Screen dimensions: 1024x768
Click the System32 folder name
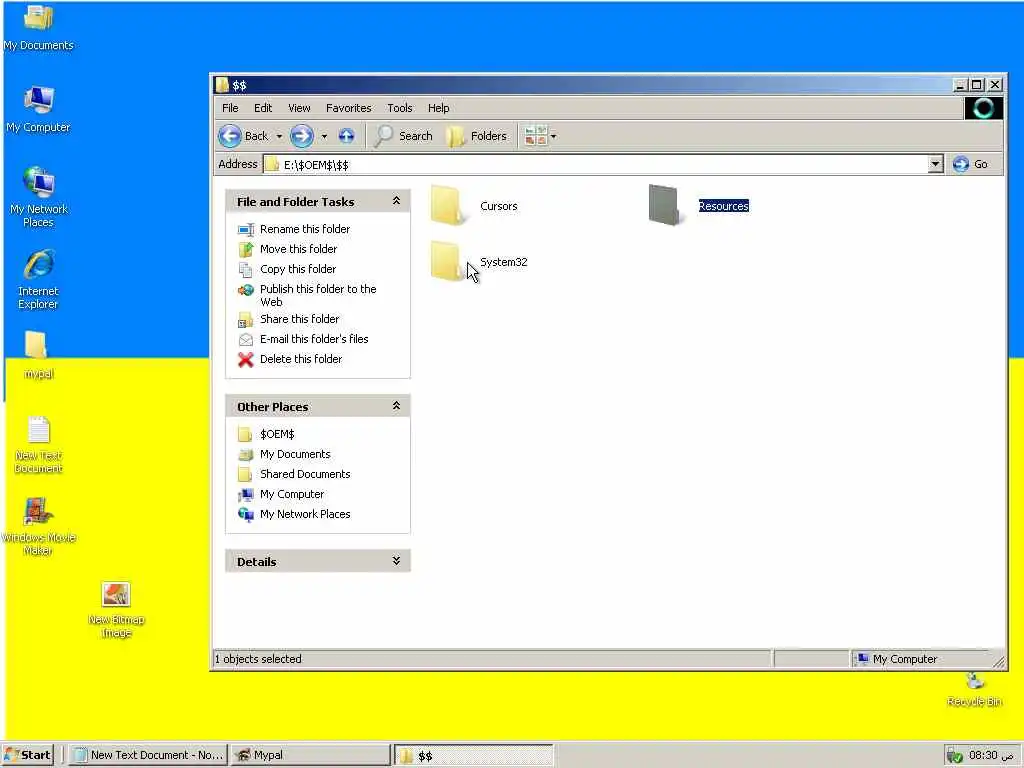pyautogui.click(x=504, y=262)
